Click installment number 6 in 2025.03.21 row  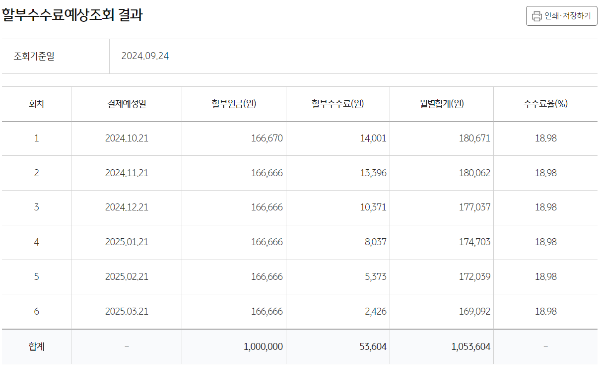(x=36, y=311)
